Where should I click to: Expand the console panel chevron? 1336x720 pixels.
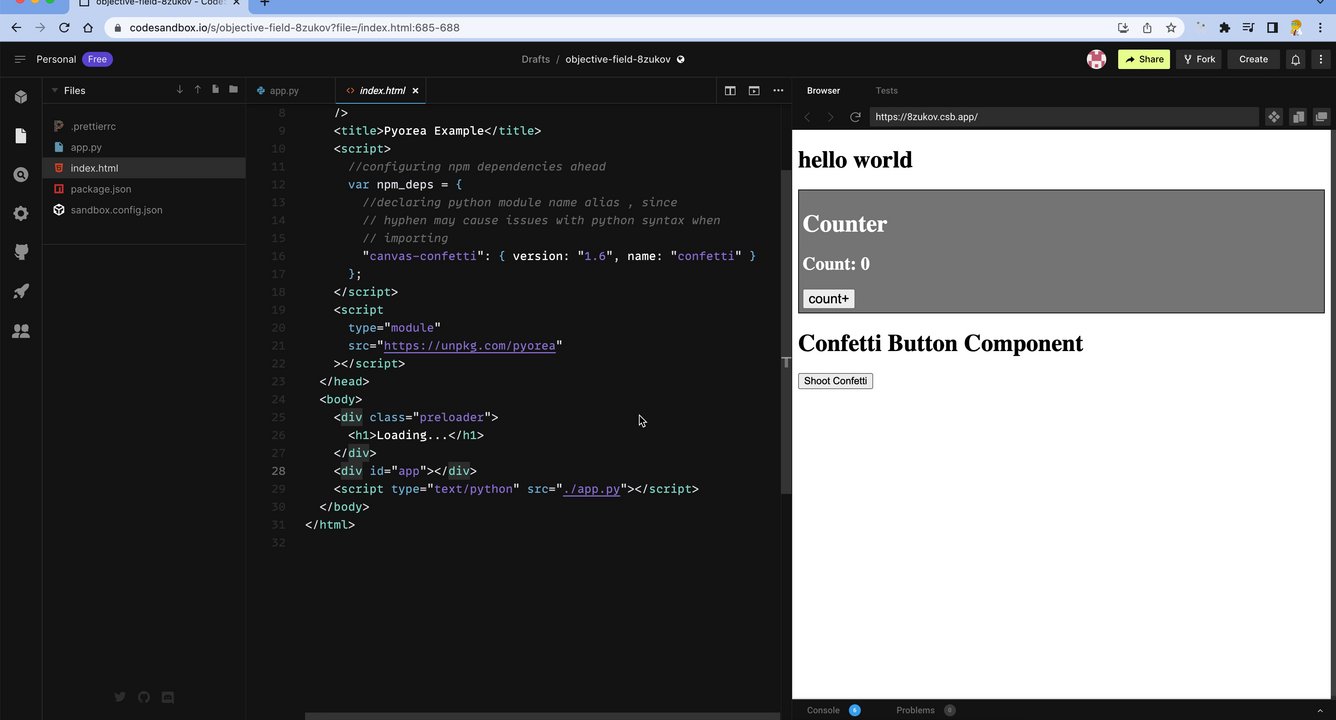pyautogui.click(x=1319, y=710)
